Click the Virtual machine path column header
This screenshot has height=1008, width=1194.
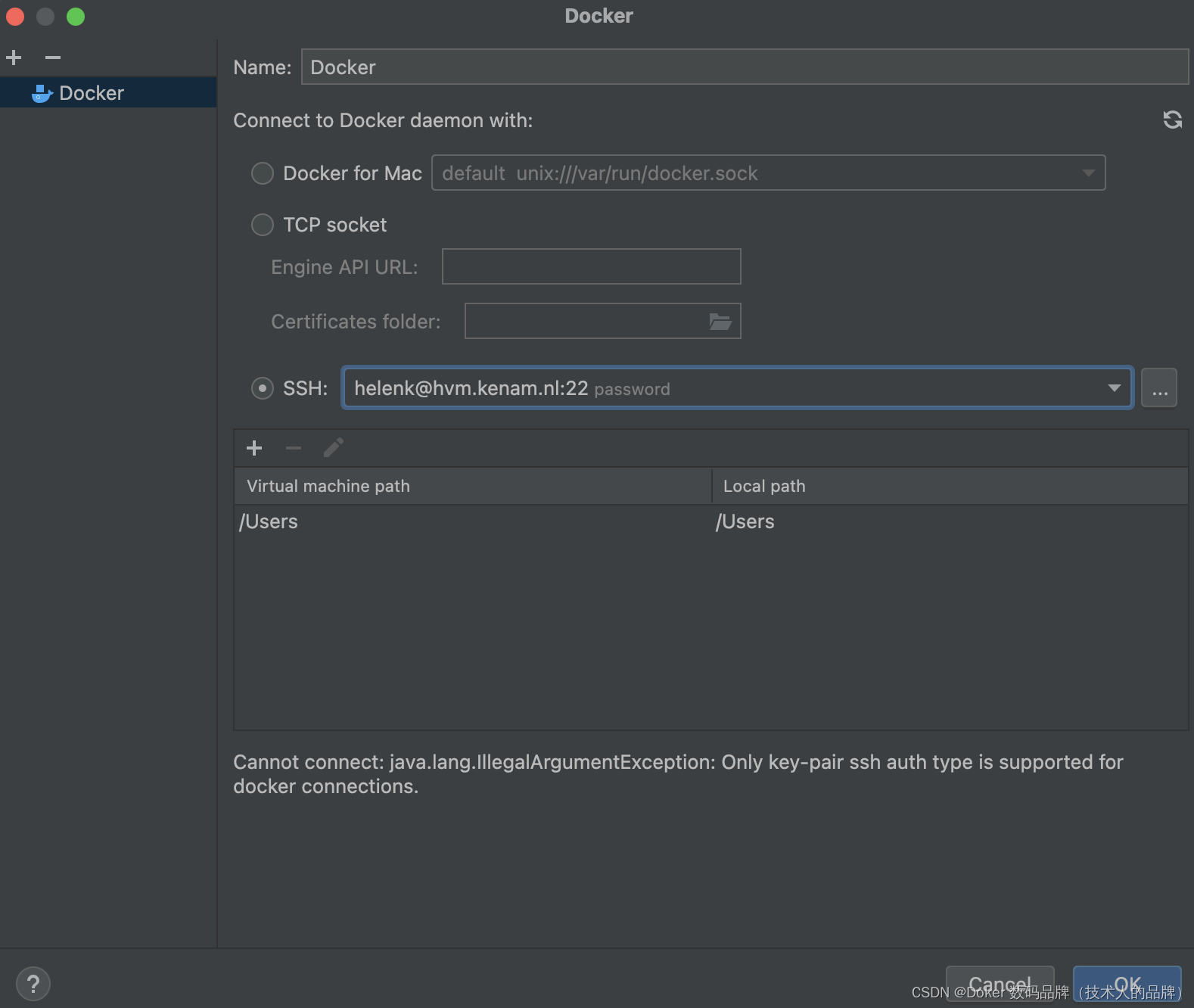pyautogui.click(x=473, y=486)
